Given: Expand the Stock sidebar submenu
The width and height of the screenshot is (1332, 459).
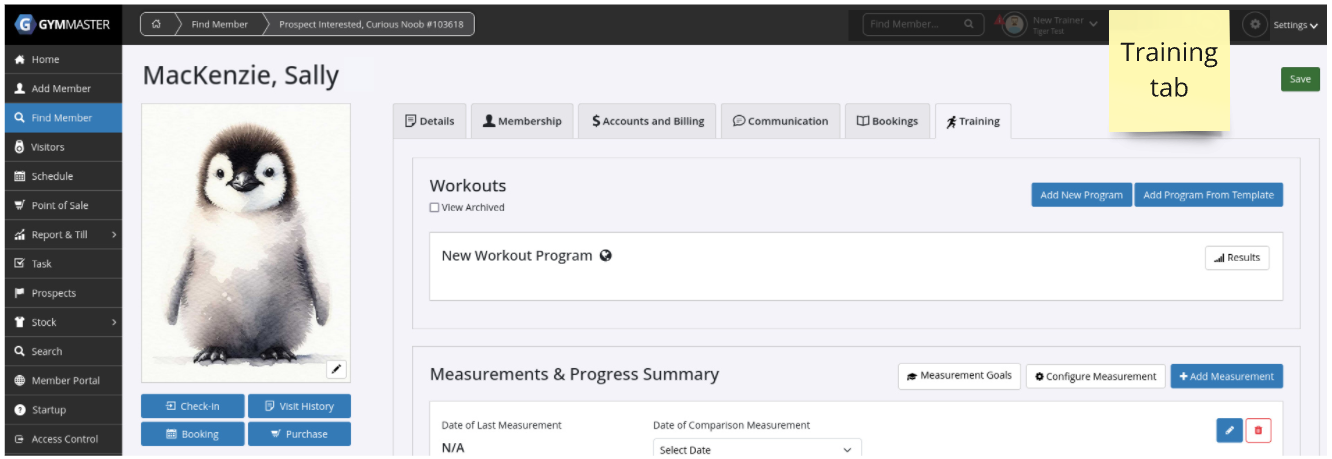Looking at the screenshot, I should click(x=114, y=322).
